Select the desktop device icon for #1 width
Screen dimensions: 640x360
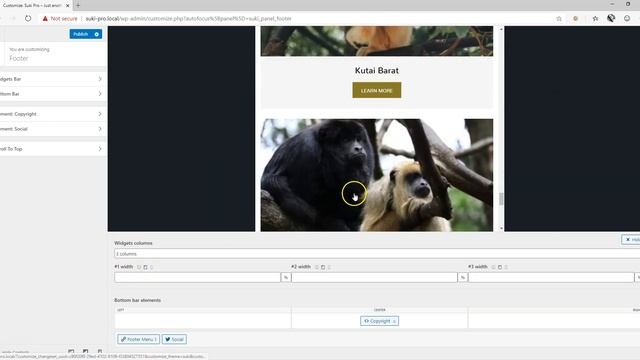(x=139, y=267)
